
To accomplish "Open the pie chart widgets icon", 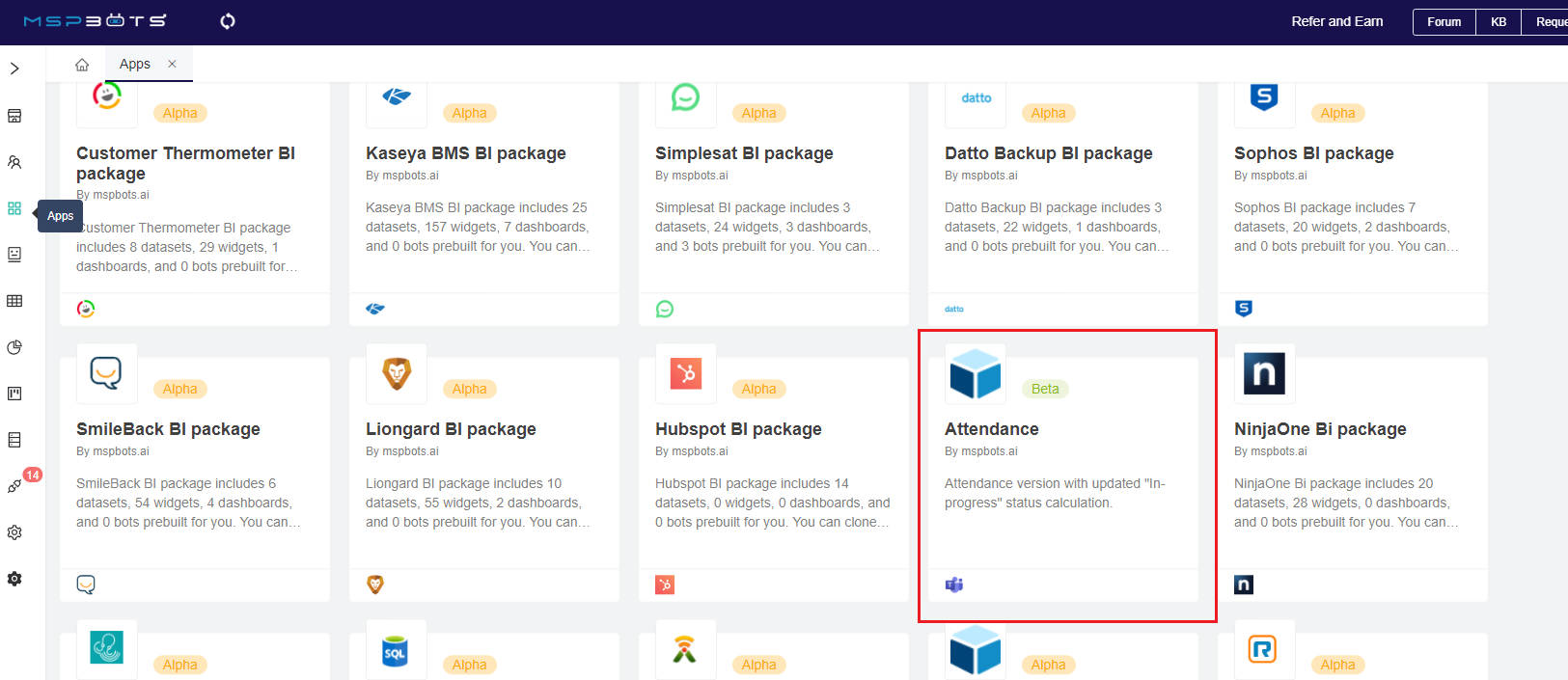I will click(x=14, y=347).
